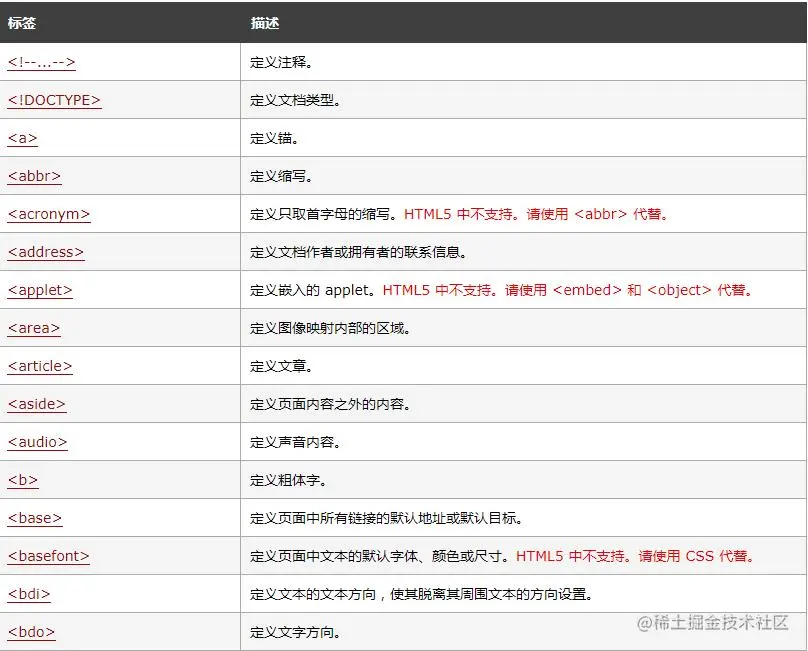This screenshot has width=808, height=651.
Task: Open the <address> tag link
Action: [44, 252]
